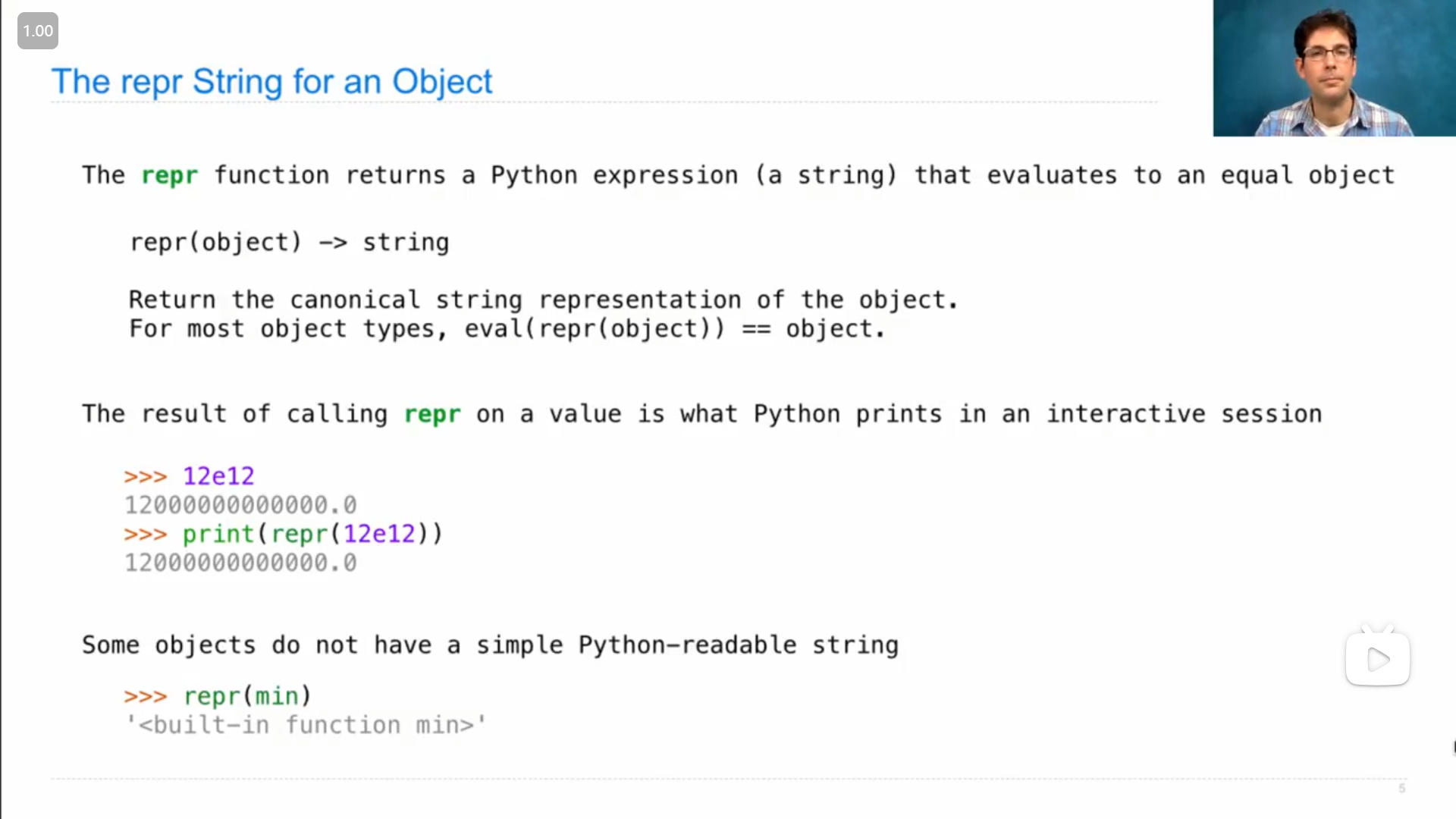The width and height of the screenshot is (1456, 819).
Task: Click the words 'interactive session' on the slide
Action: point(1184,414)
